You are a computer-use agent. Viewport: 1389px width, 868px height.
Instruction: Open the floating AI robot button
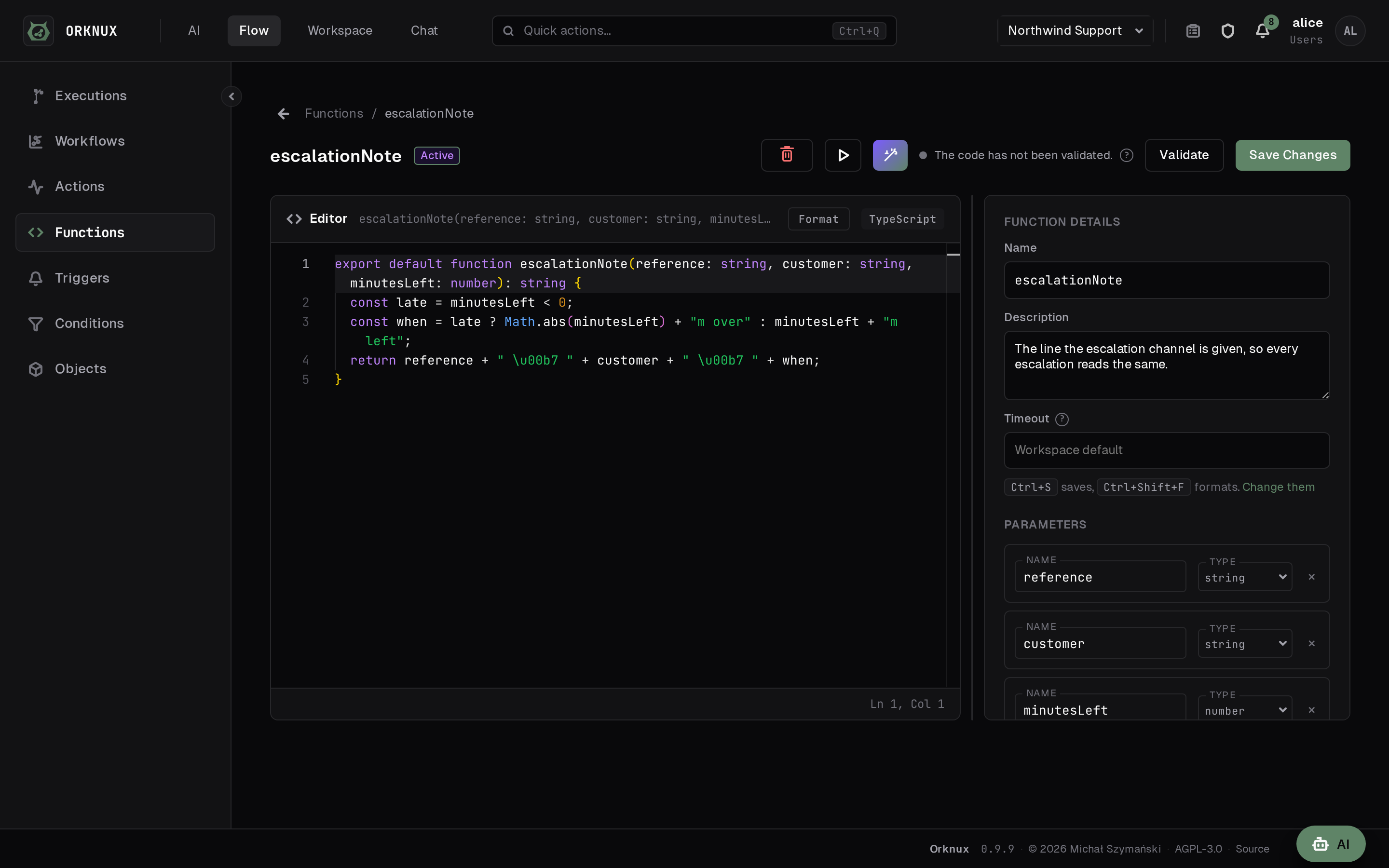pyautogui.click(x=1331, y=844)
